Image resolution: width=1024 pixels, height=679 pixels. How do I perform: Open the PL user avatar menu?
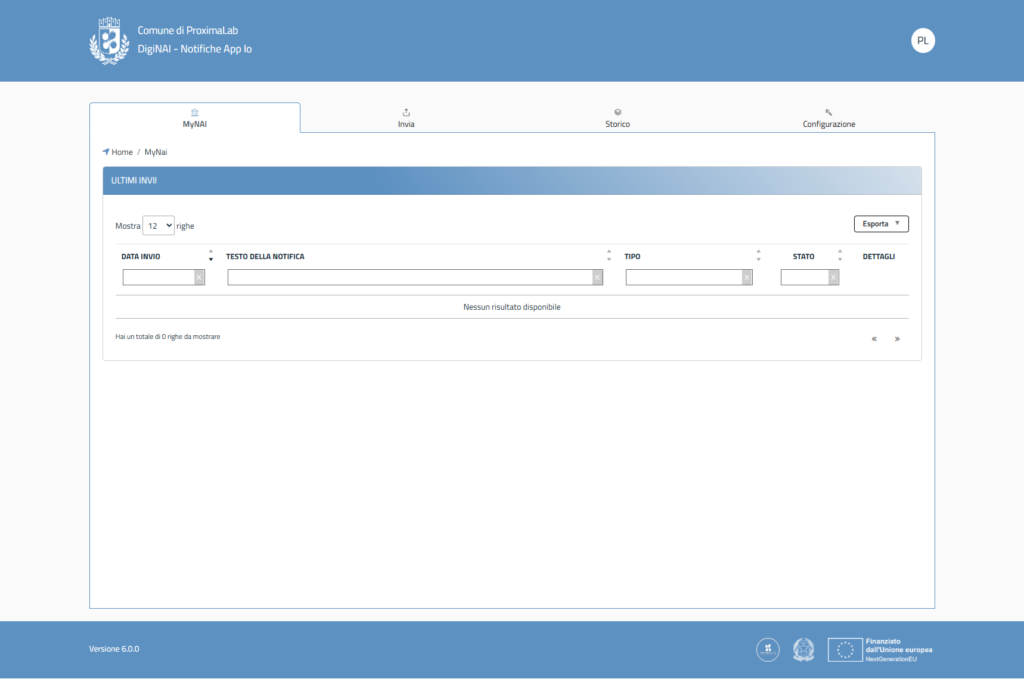pos(922,41)
